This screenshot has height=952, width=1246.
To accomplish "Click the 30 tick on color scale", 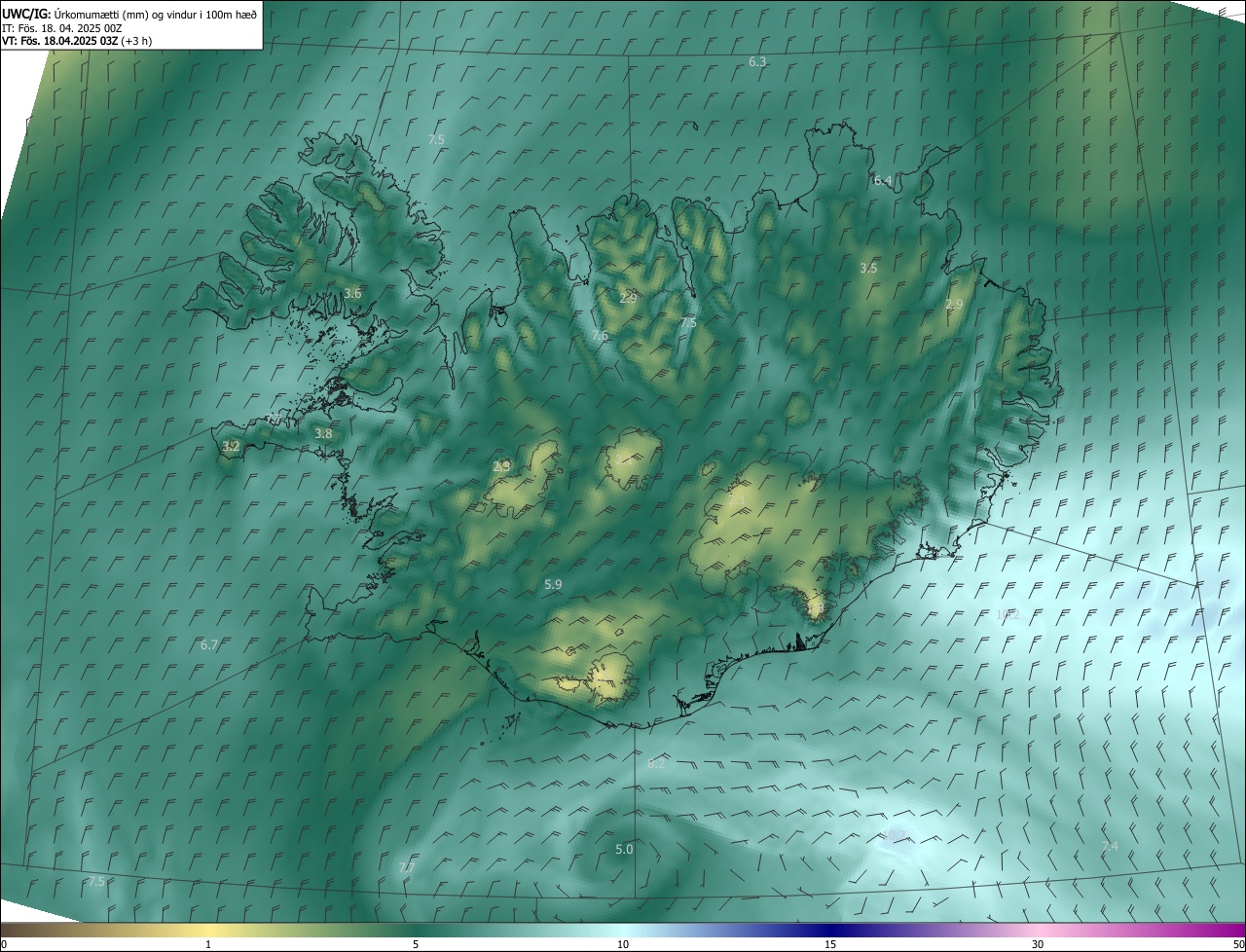I will click(x=1038, y=944).
